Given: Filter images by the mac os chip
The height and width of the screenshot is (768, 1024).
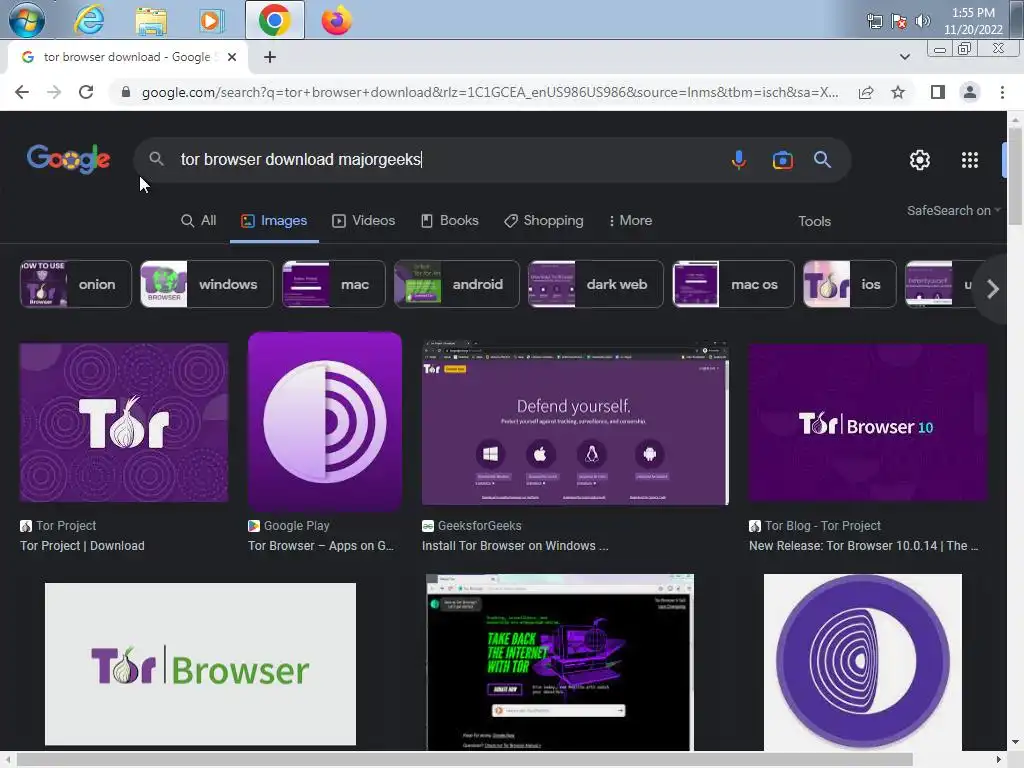Looking at the screenshot, I should (733, 284).
